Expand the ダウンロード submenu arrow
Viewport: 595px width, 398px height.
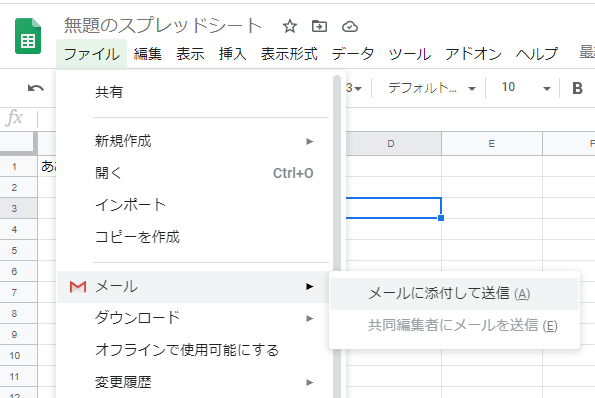pyautogui.click(x=310, y=318)
